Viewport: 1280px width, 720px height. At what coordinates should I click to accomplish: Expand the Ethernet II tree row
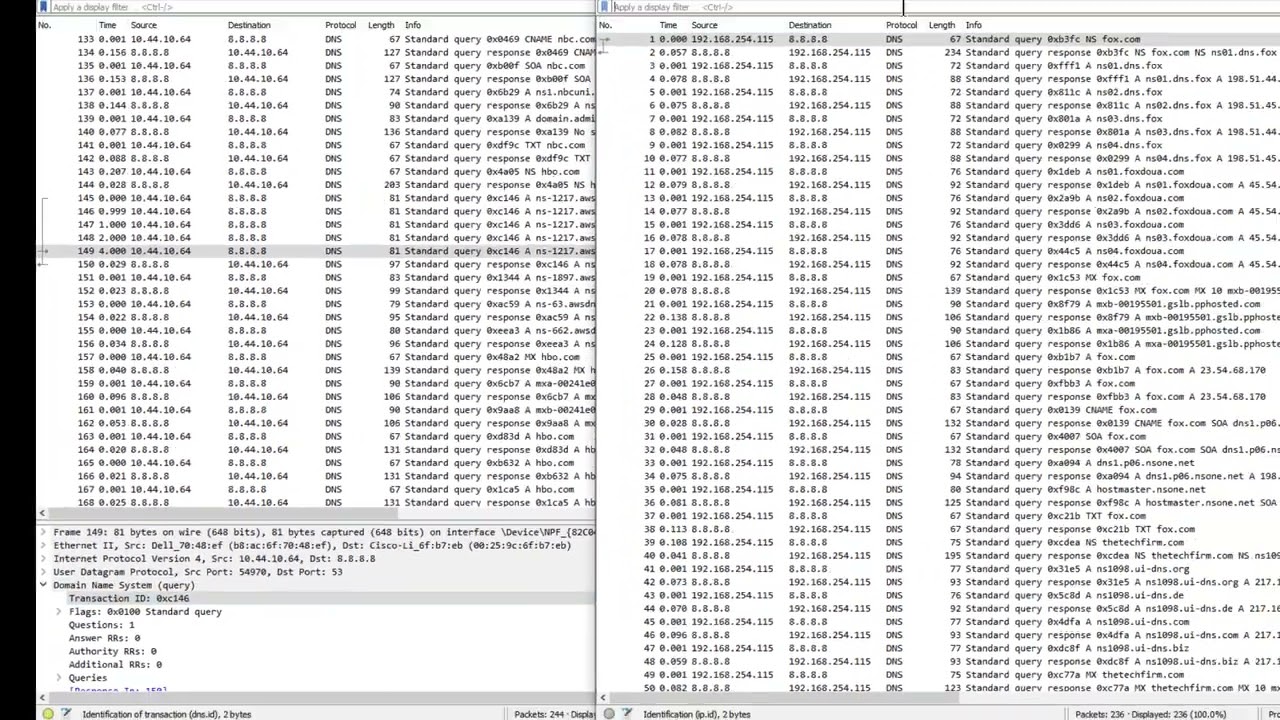pyautogui.click(x=43, y=545)
